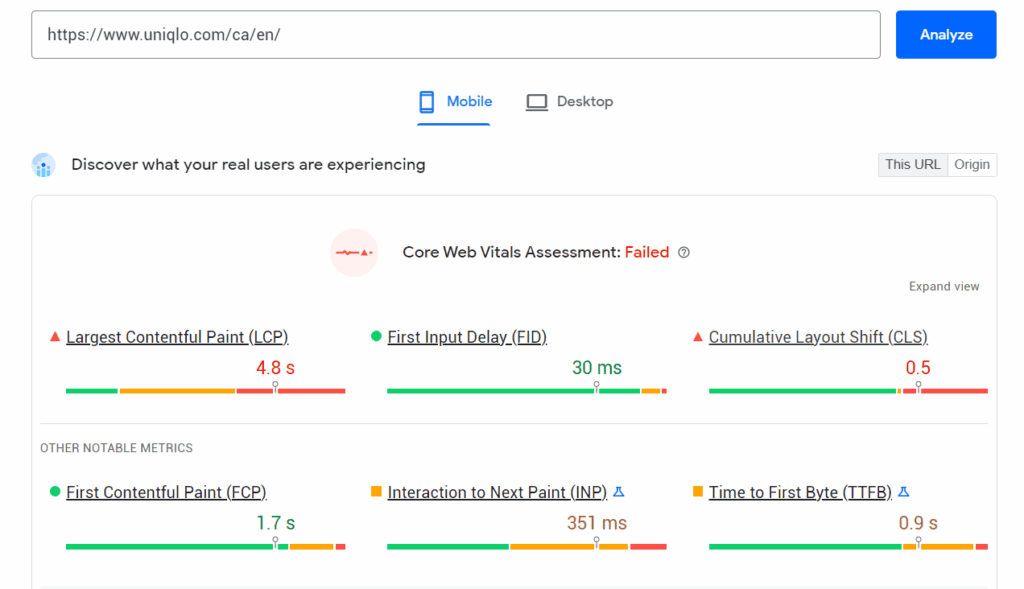
Task: Open Time to First Byte (TTFB) link
Action: click(800, 492)
